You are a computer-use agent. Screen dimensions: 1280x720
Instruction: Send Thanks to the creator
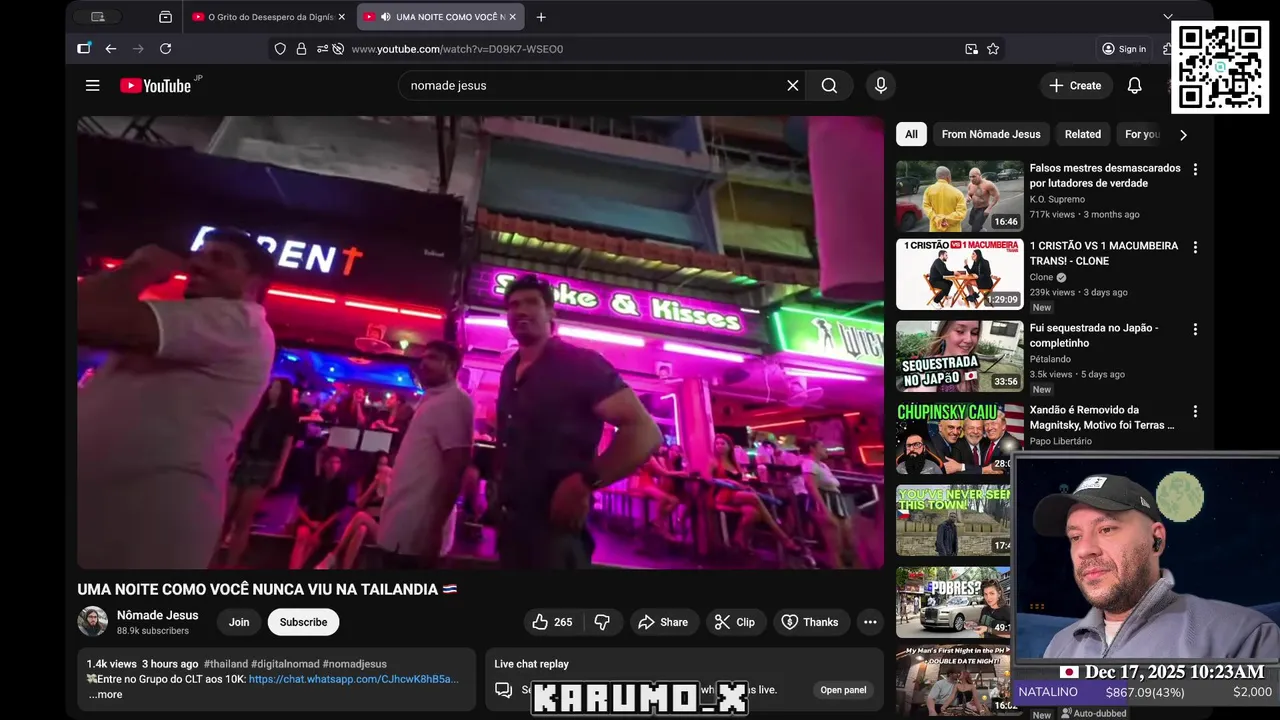click(809, 622)
